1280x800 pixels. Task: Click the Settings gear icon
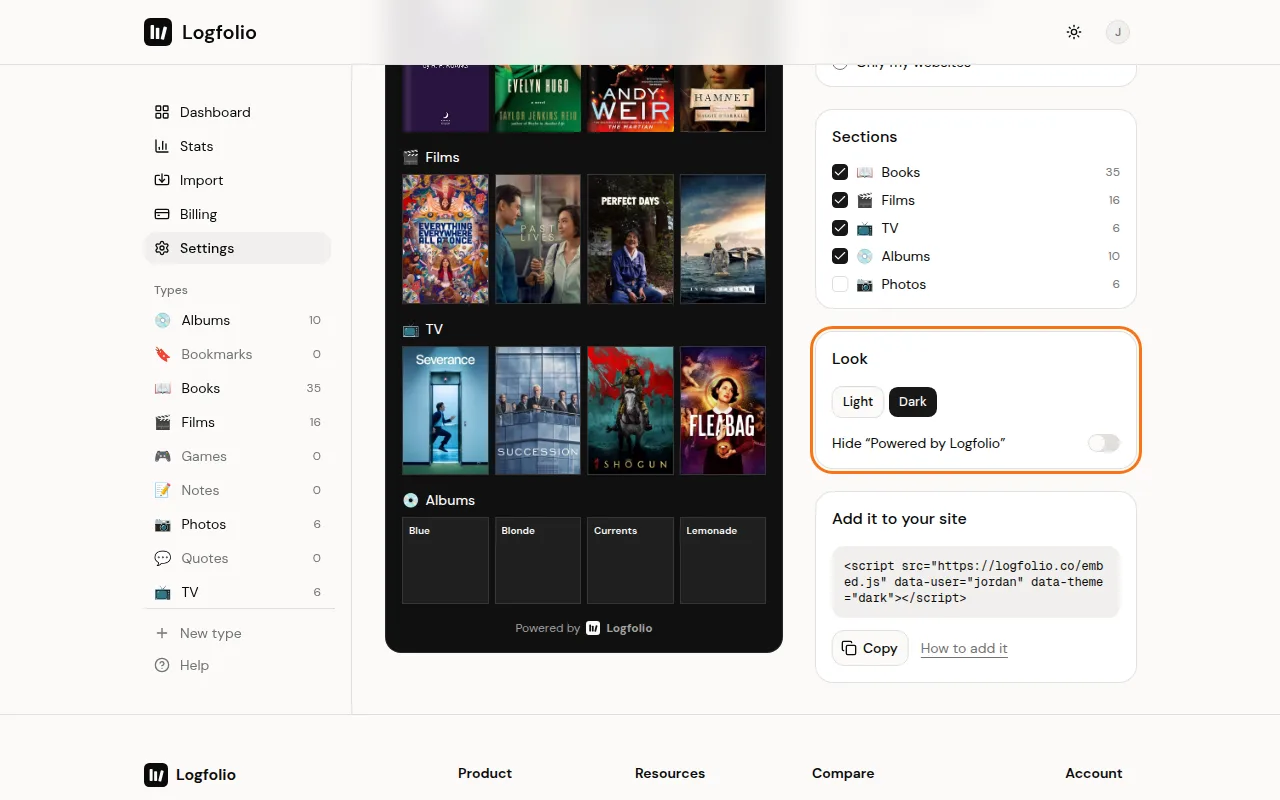click(162, 248)
